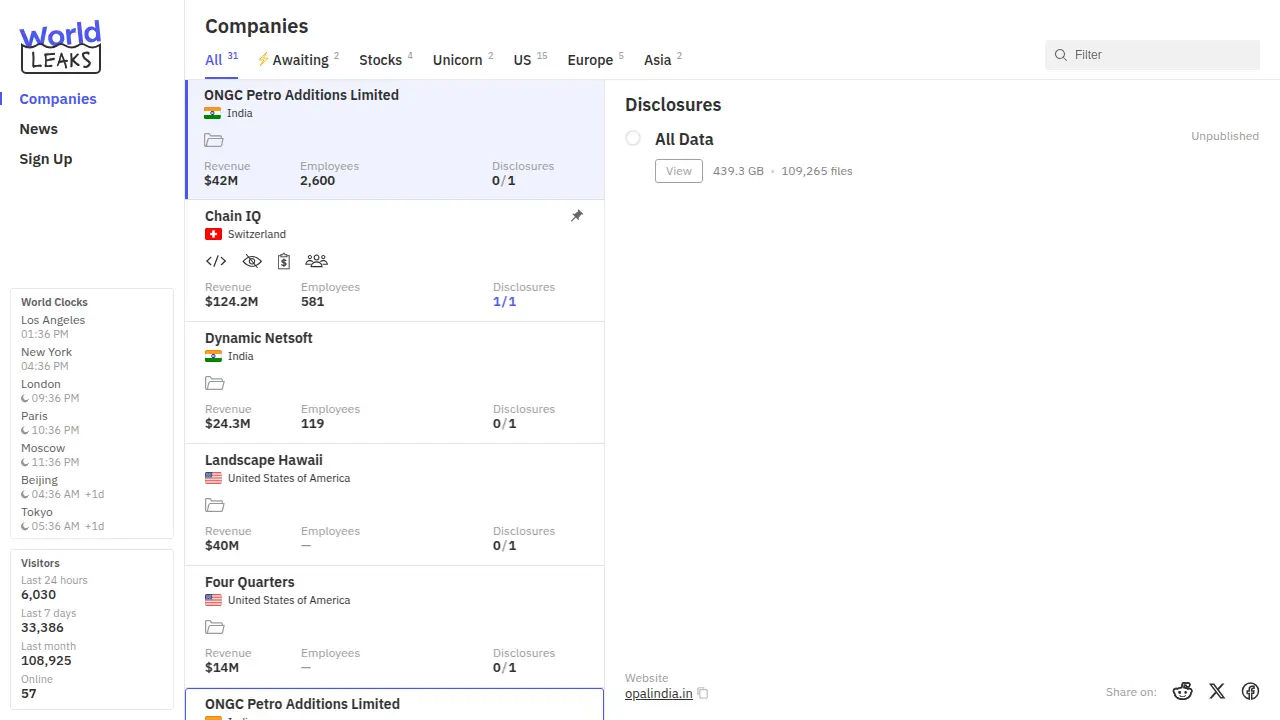The image size is (1280, 720).
Task: Click the source code icon under Chain IQ
Action: point(216,261)
